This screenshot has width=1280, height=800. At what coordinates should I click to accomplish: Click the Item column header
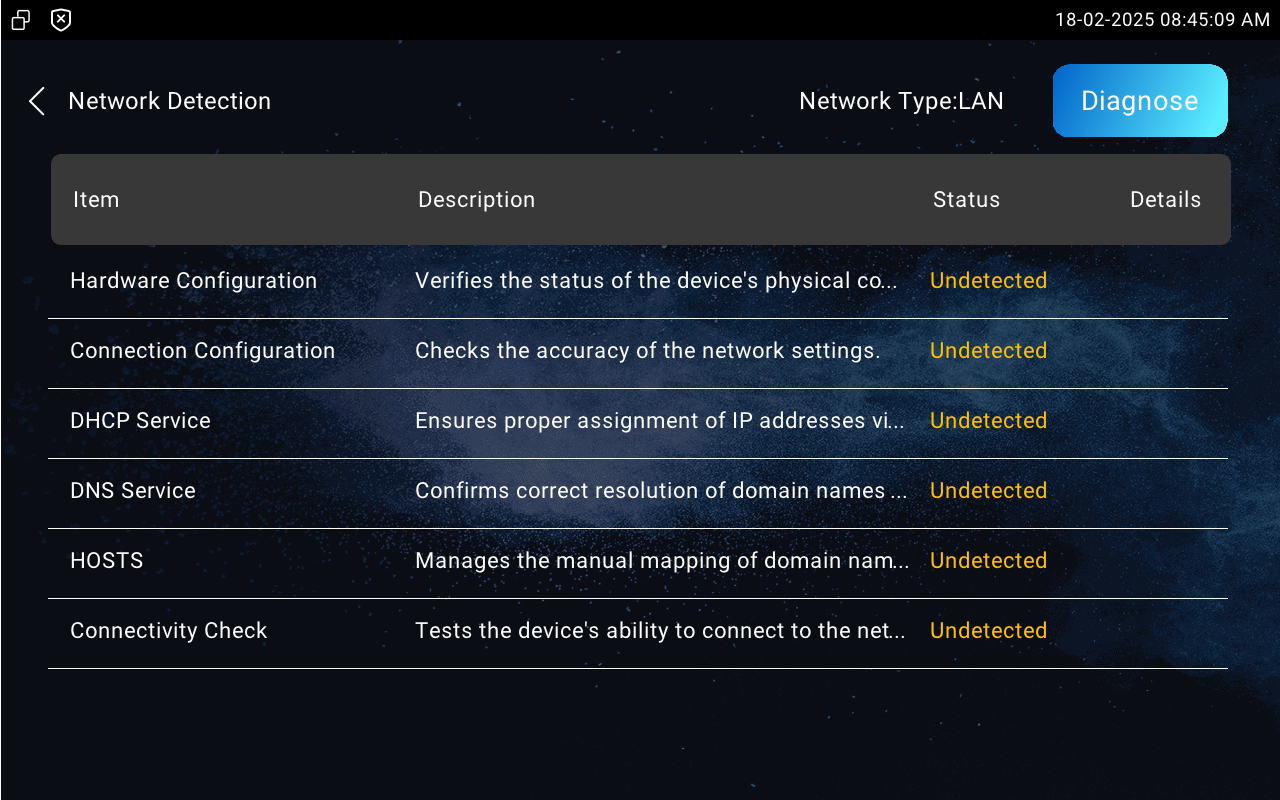pos(96,200)
